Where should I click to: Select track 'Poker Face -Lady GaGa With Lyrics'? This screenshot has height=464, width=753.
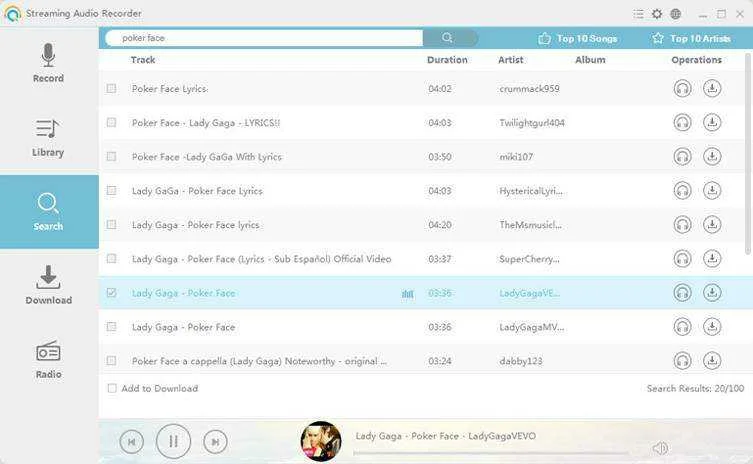[x=206, y=157]
